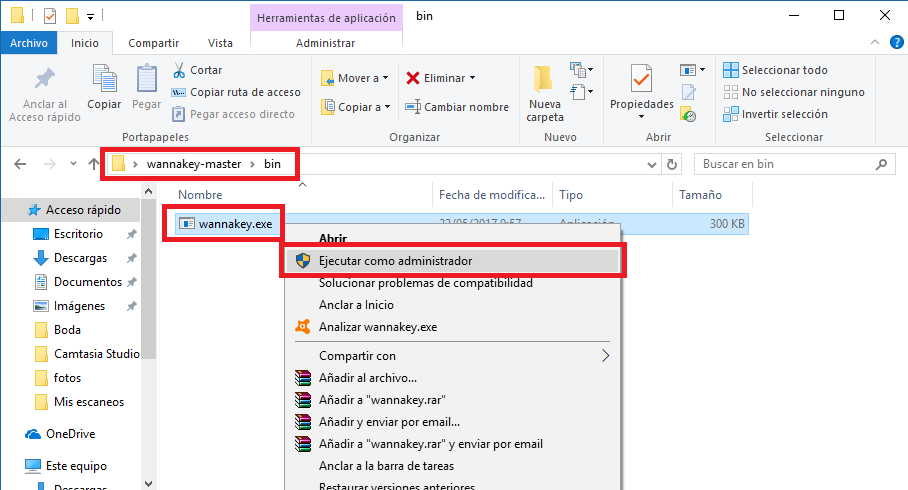Click the Editar document icon in the Abrir group
This screenshot has width=908, height=490.
688,92
